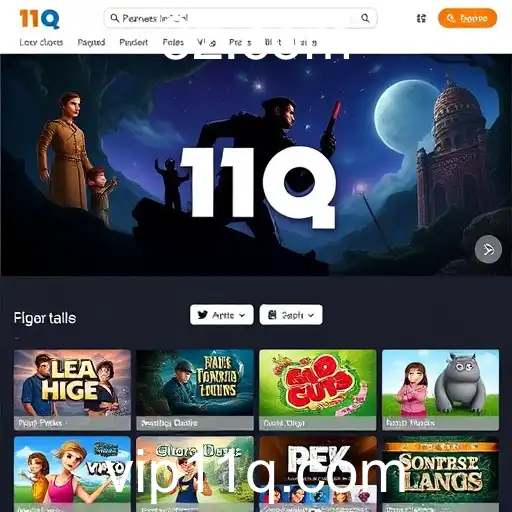Click the icon in second filter dropdown
Screen dimensions: 512x512
point(272,315)
